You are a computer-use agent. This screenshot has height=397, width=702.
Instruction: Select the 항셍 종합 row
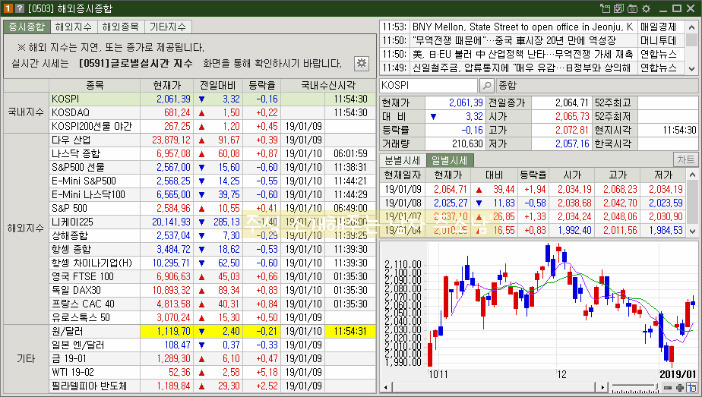pyautogui.click(x=212, y=249)
